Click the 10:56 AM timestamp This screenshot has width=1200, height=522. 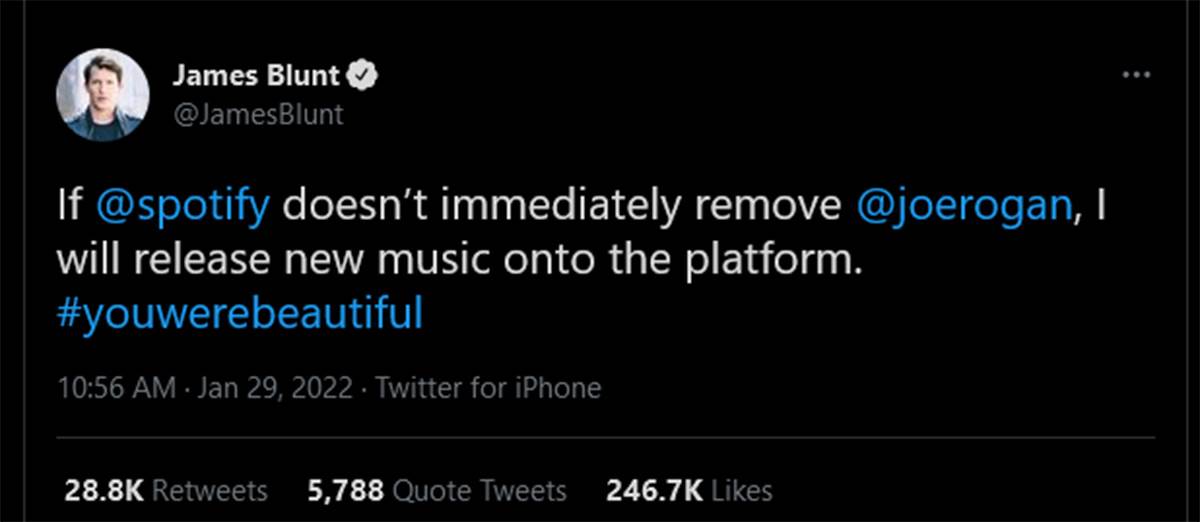click(x=117, y=387)
